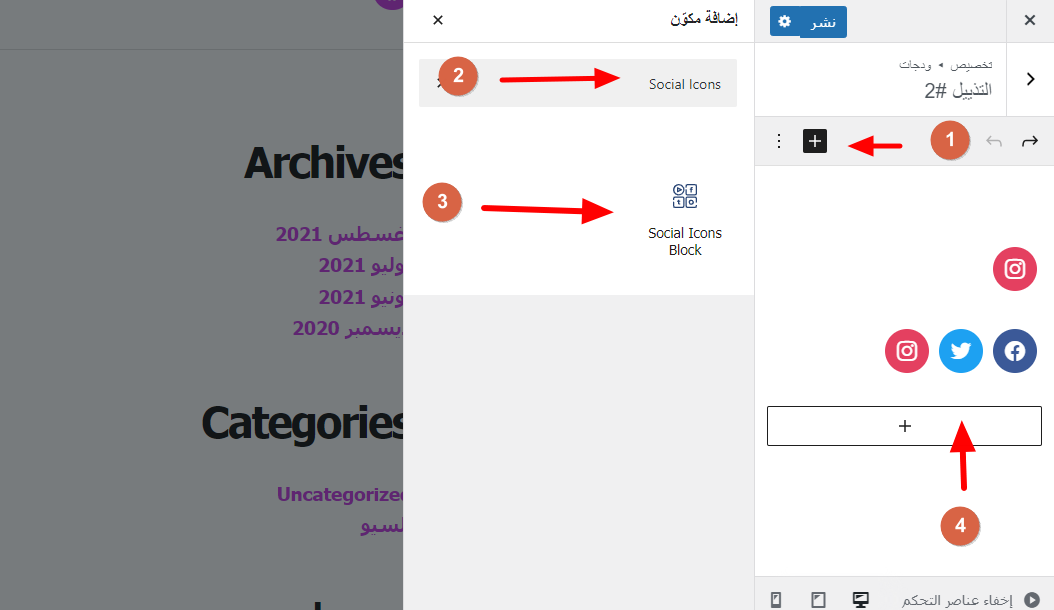Click the نشر publish button
Image resolution: width=1054 pixels, height=610 pixels.
click(823, 22)
